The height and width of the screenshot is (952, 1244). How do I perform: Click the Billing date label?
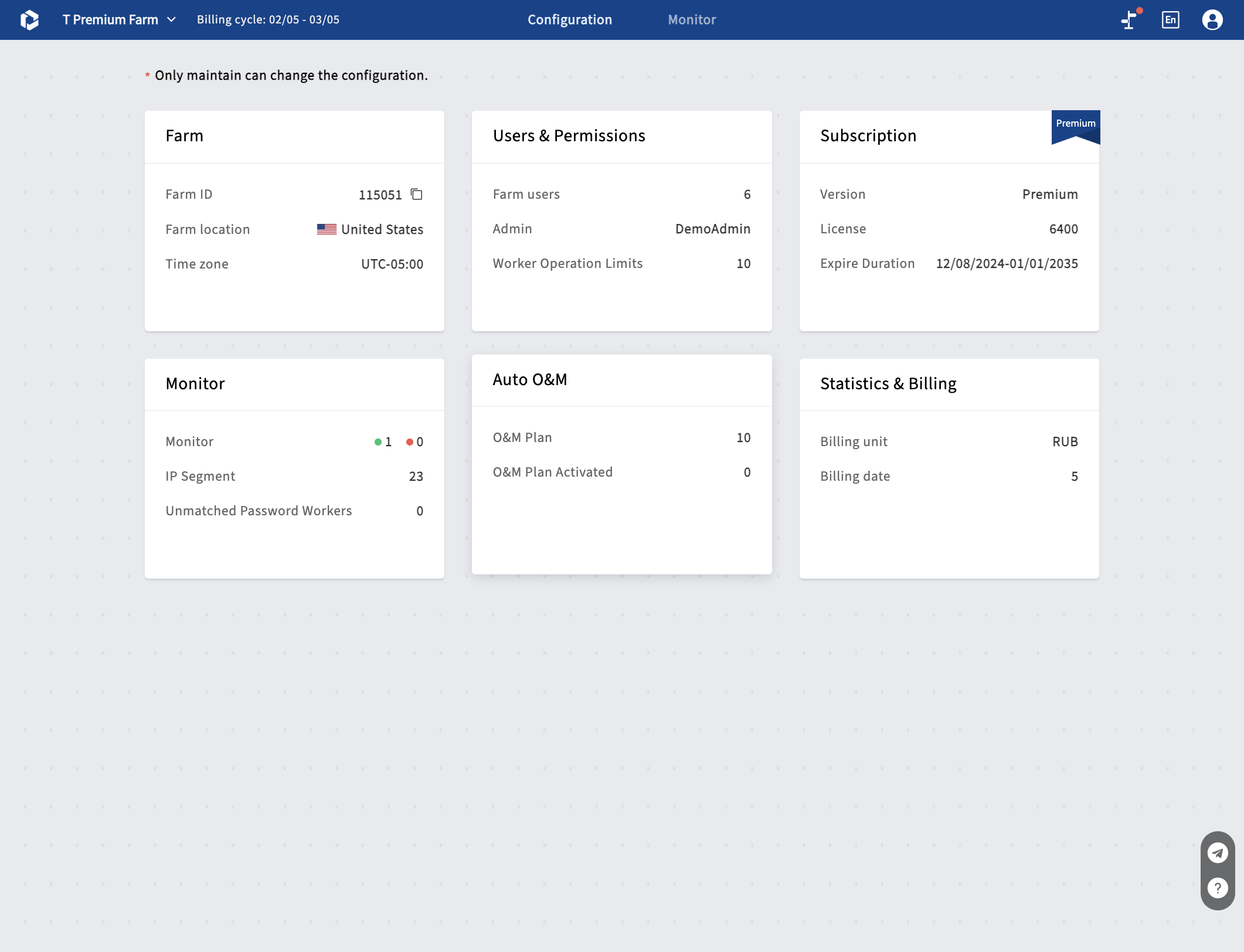(855, 477)
